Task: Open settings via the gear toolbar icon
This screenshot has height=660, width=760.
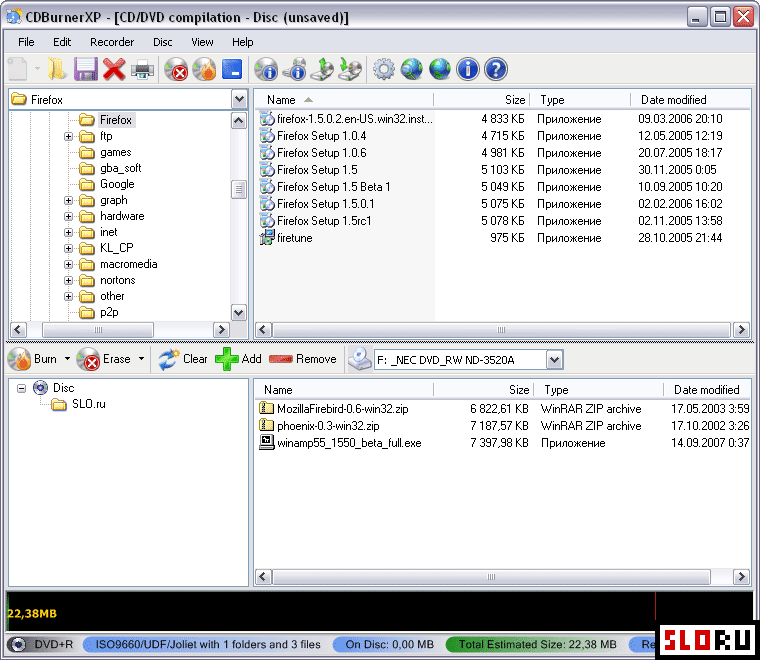Action: [384, 69]
